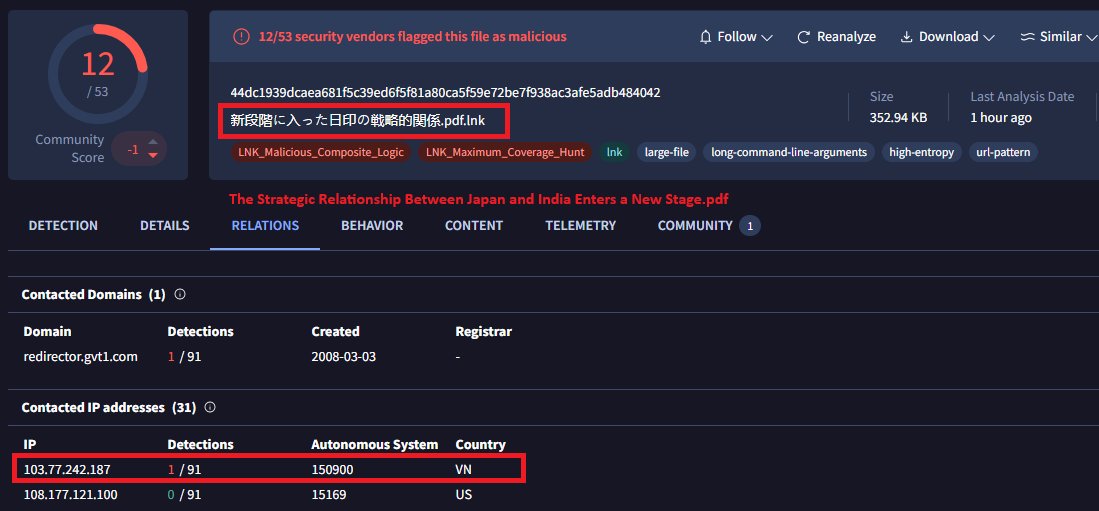Click the Contacted IP addresses (31) heading

click(109, 407)
